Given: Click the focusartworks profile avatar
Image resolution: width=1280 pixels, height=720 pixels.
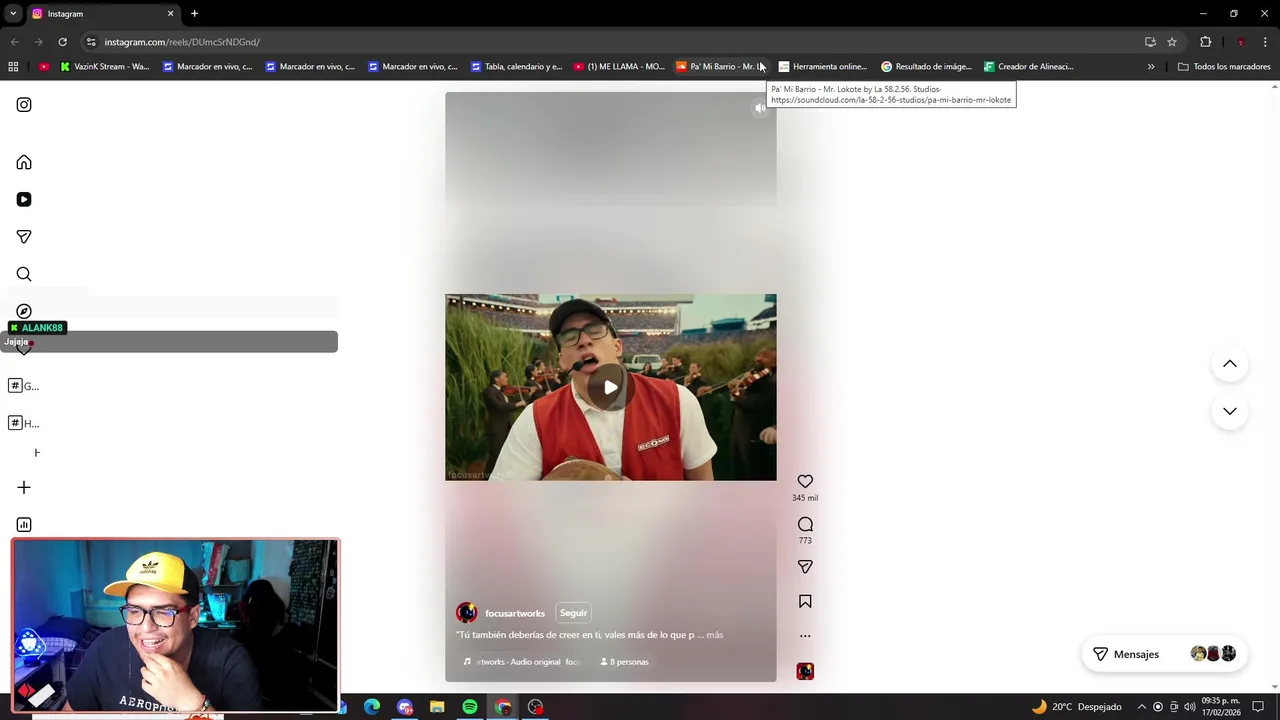Looking at the screenshot, I should click(467, 613).
